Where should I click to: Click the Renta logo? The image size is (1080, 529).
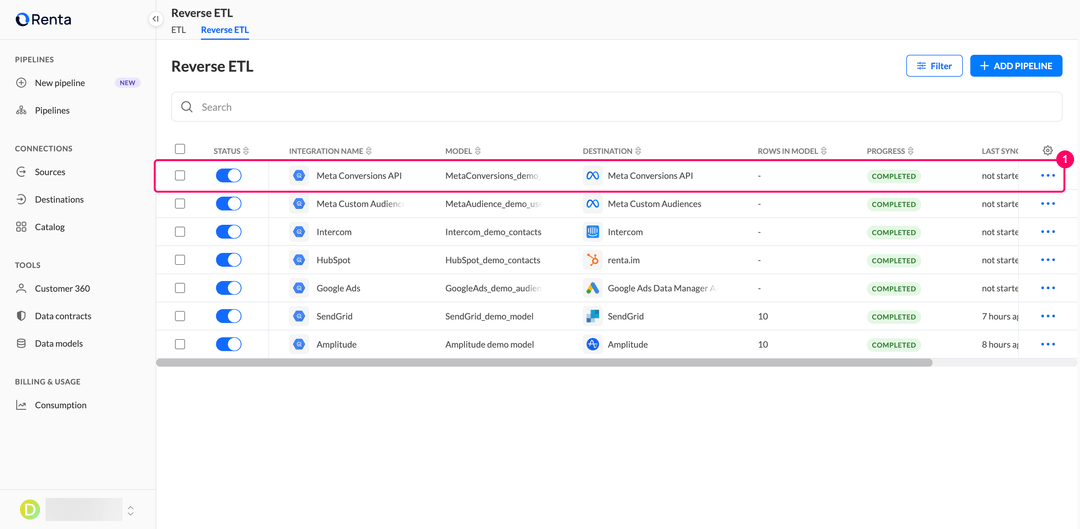(x=43, y=20)
